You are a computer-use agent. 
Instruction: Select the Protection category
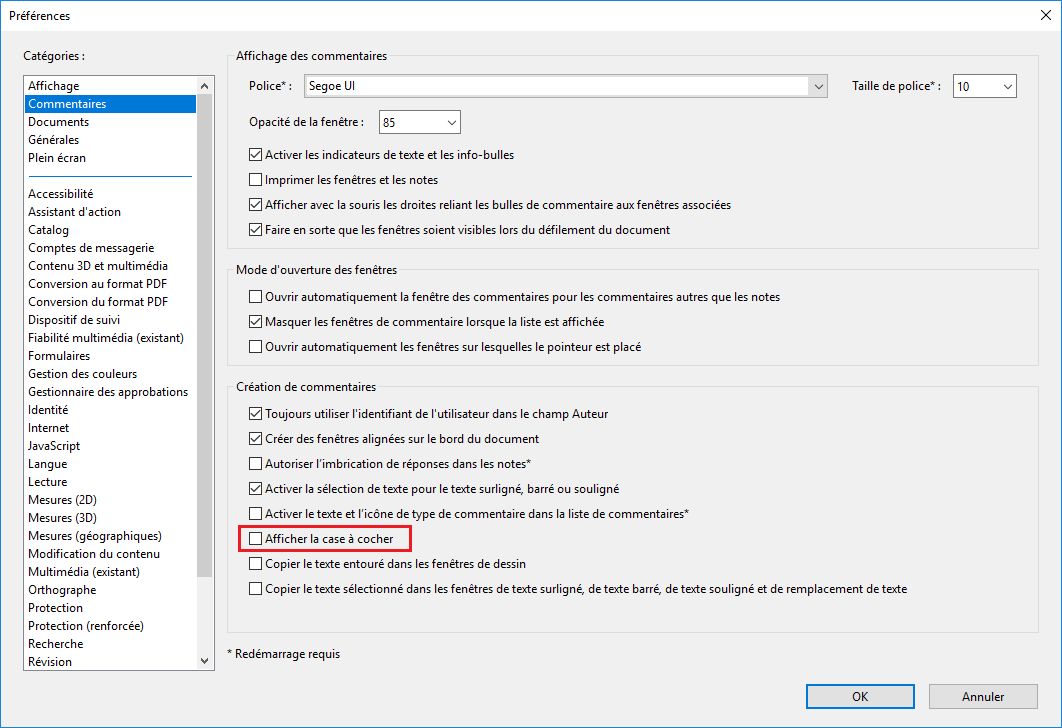(x=110, y=607)
